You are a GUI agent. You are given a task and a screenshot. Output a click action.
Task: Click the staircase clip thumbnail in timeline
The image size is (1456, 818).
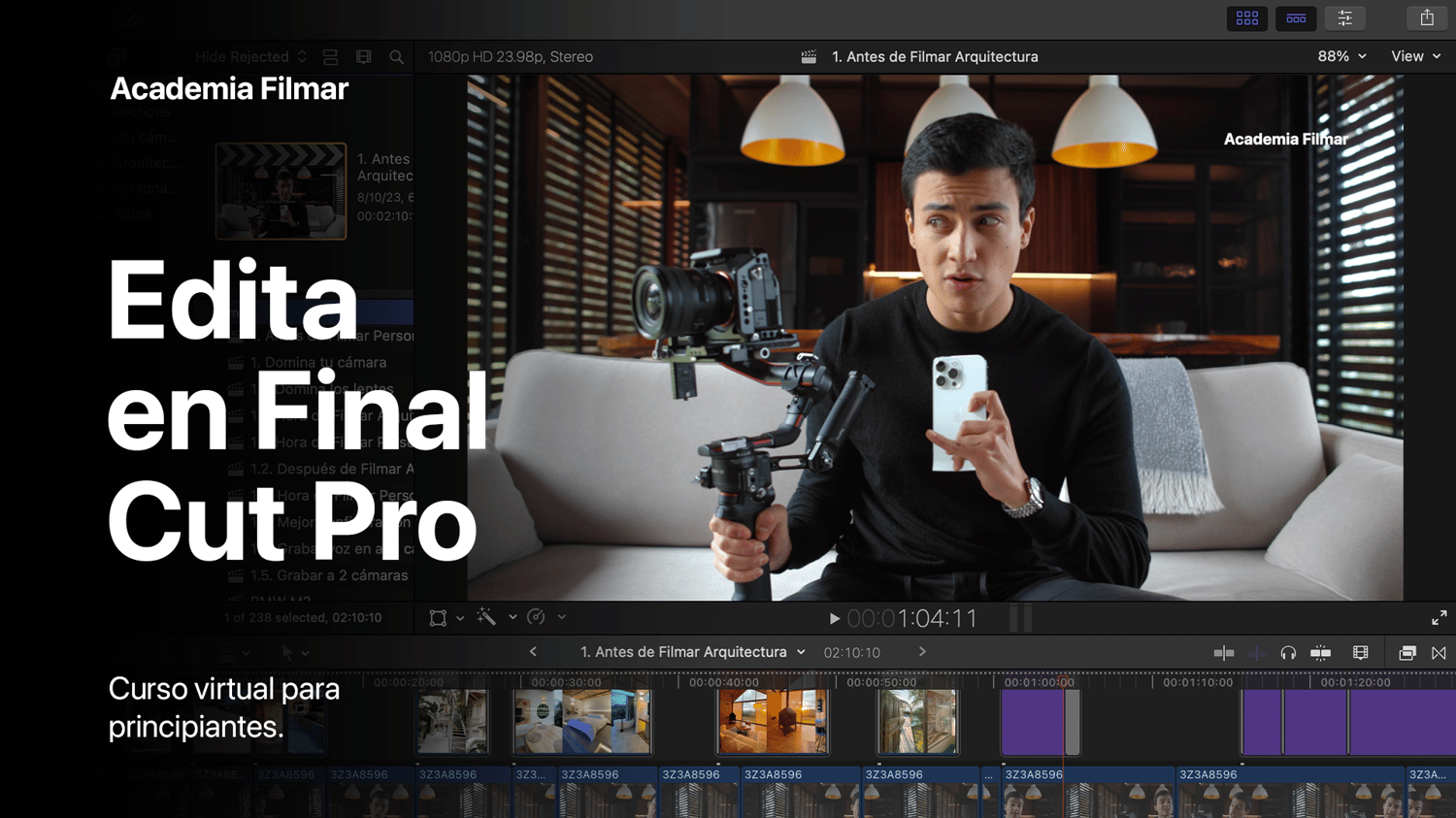(453, 722)
